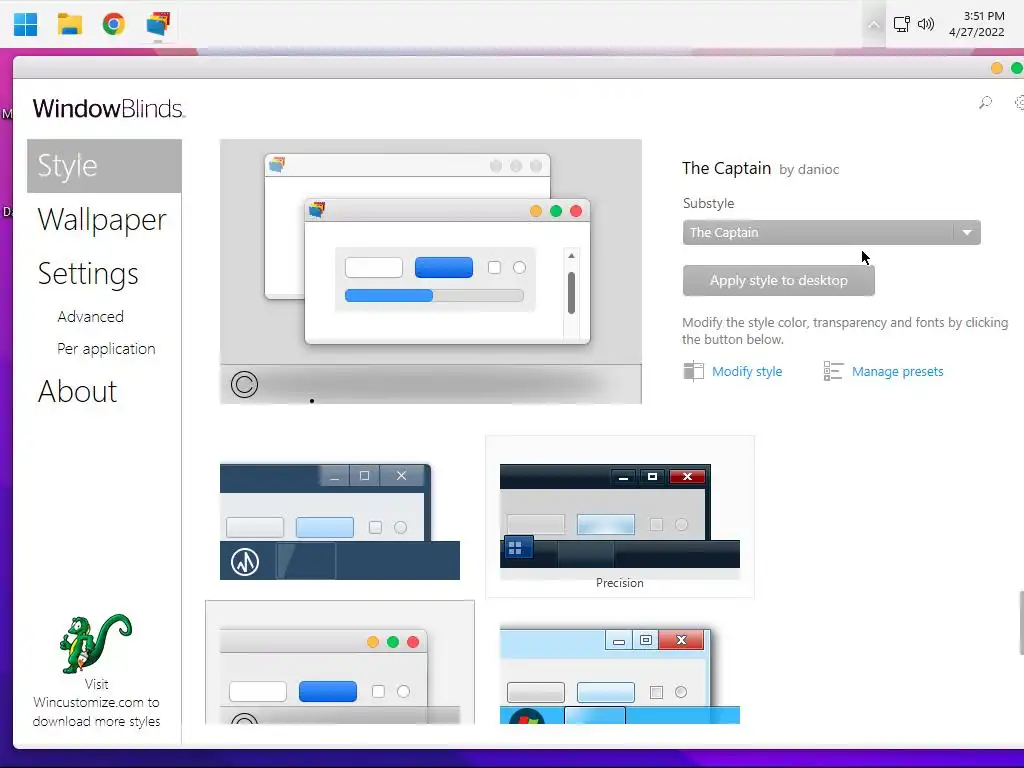1024x768 pixels.
Task: Select the Captain style thumbnail in list
Action: [340, 662]
